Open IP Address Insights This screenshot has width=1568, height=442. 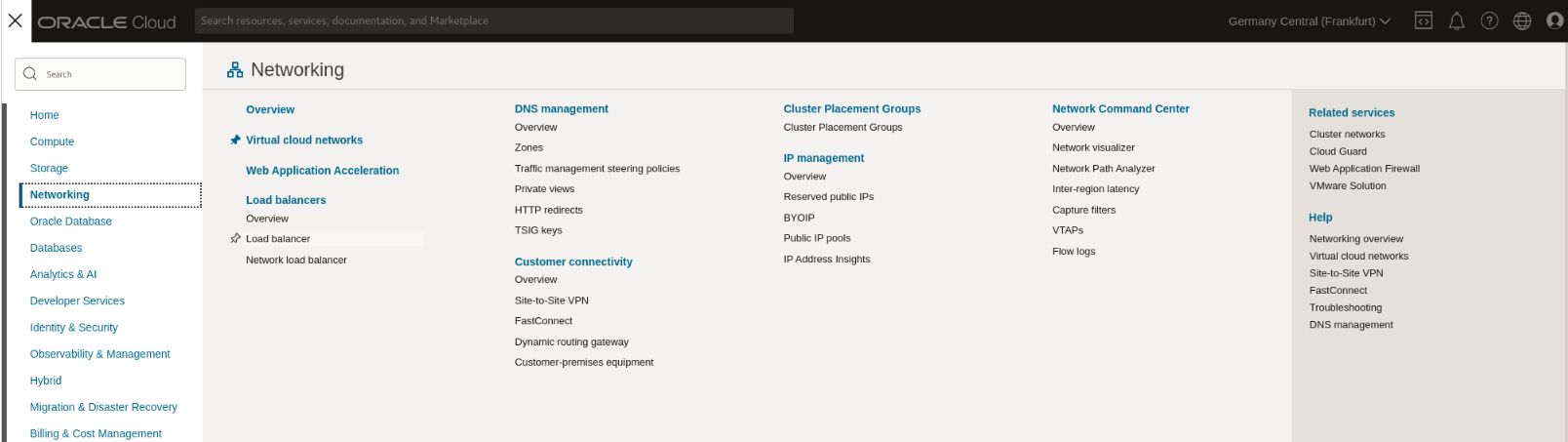pos(827,260)
